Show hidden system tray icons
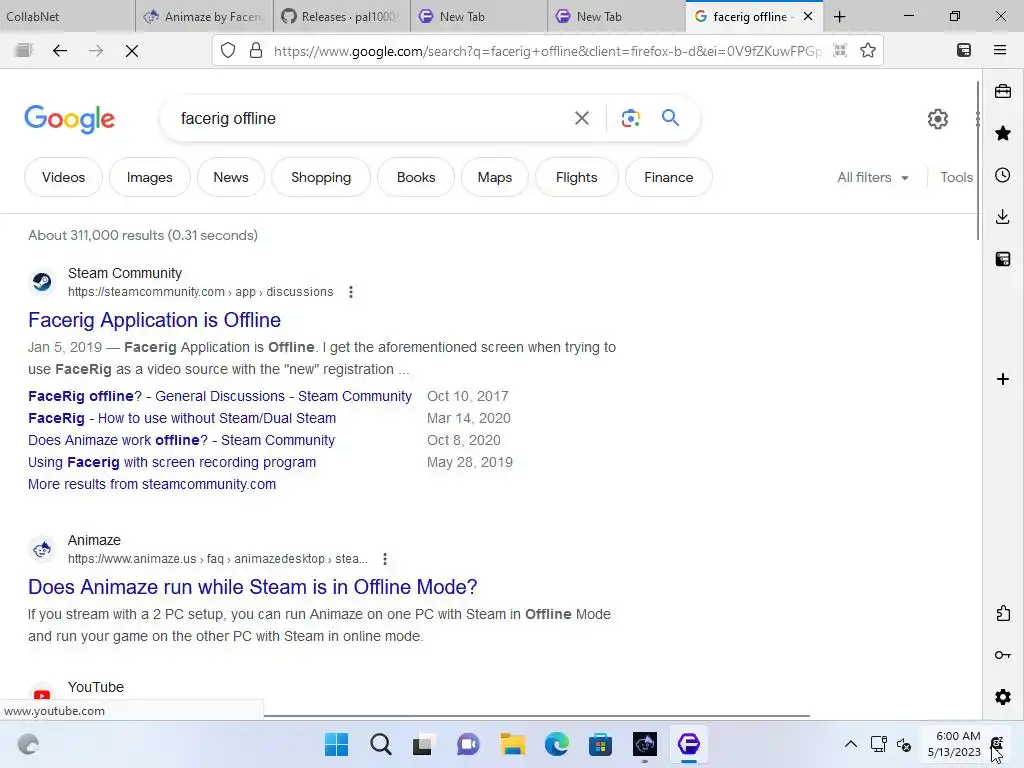The image size is (1024, 768). (850, 744)
